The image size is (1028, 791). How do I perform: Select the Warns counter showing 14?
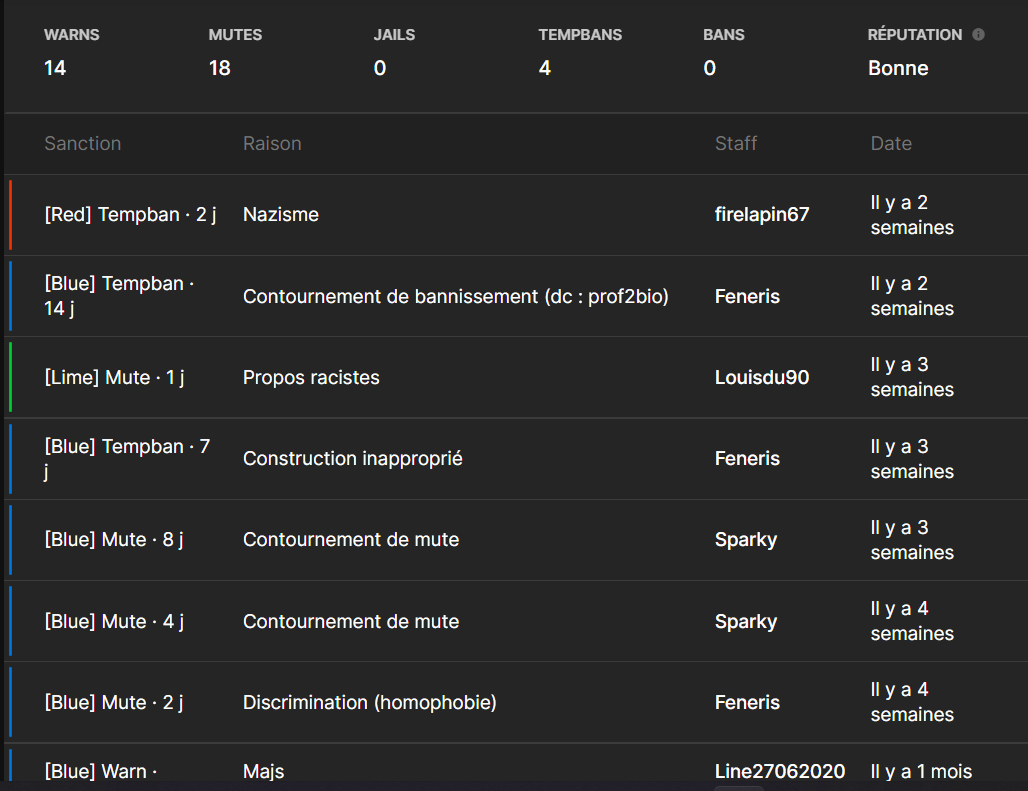click(x=55, y=68)
